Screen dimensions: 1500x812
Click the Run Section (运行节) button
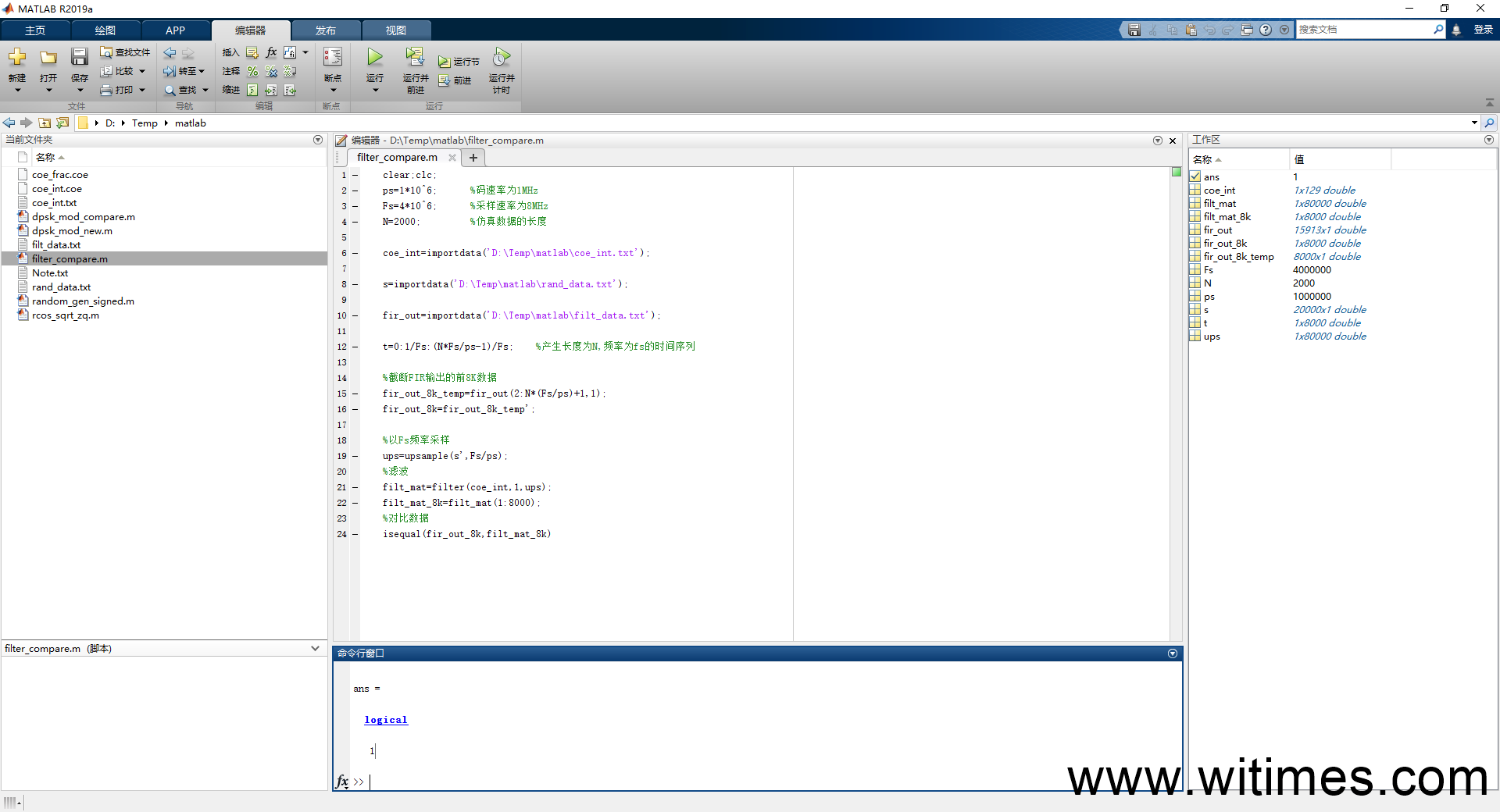pyautogui.click(x=459, y=62)
